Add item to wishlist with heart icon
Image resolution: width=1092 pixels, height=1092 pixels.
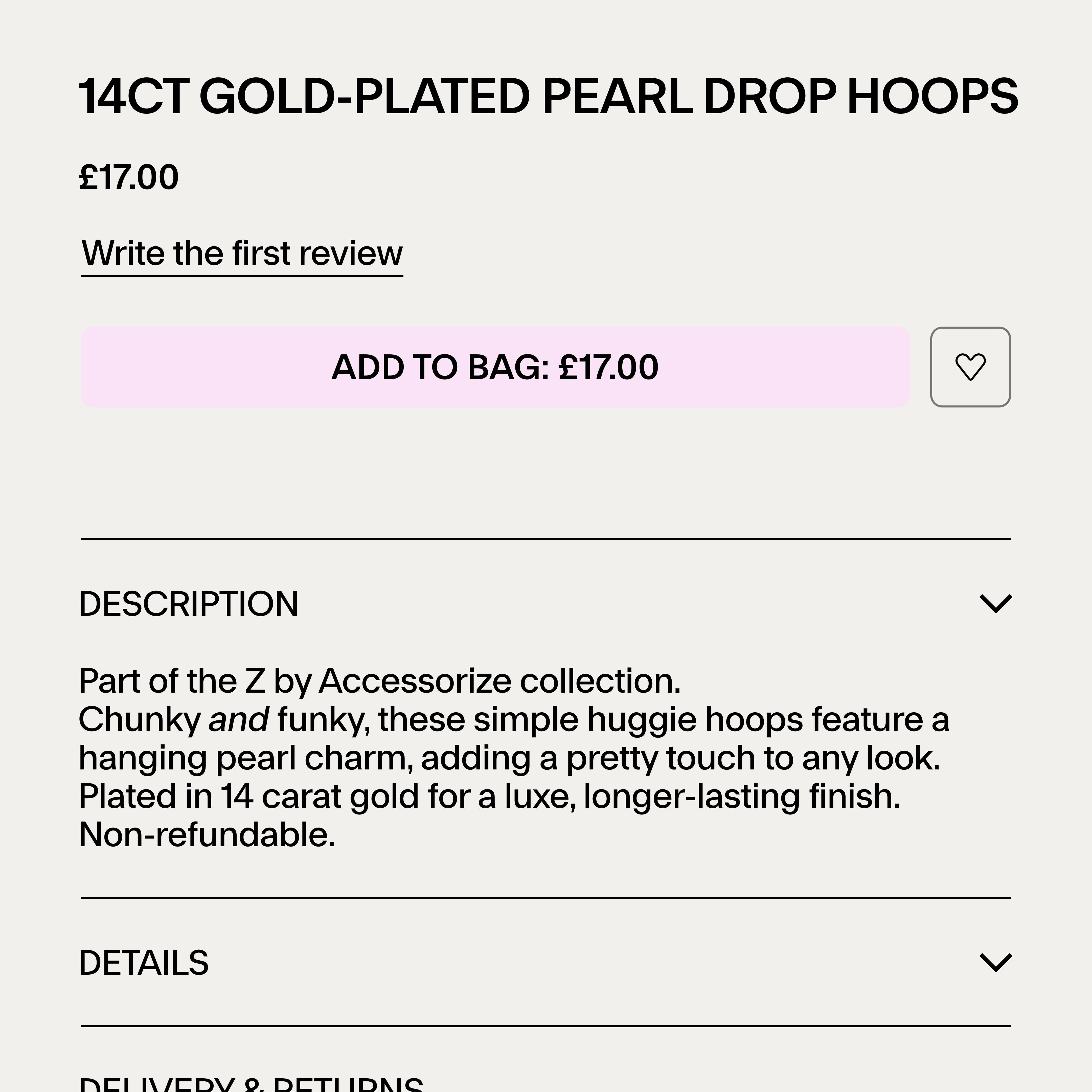970,367
